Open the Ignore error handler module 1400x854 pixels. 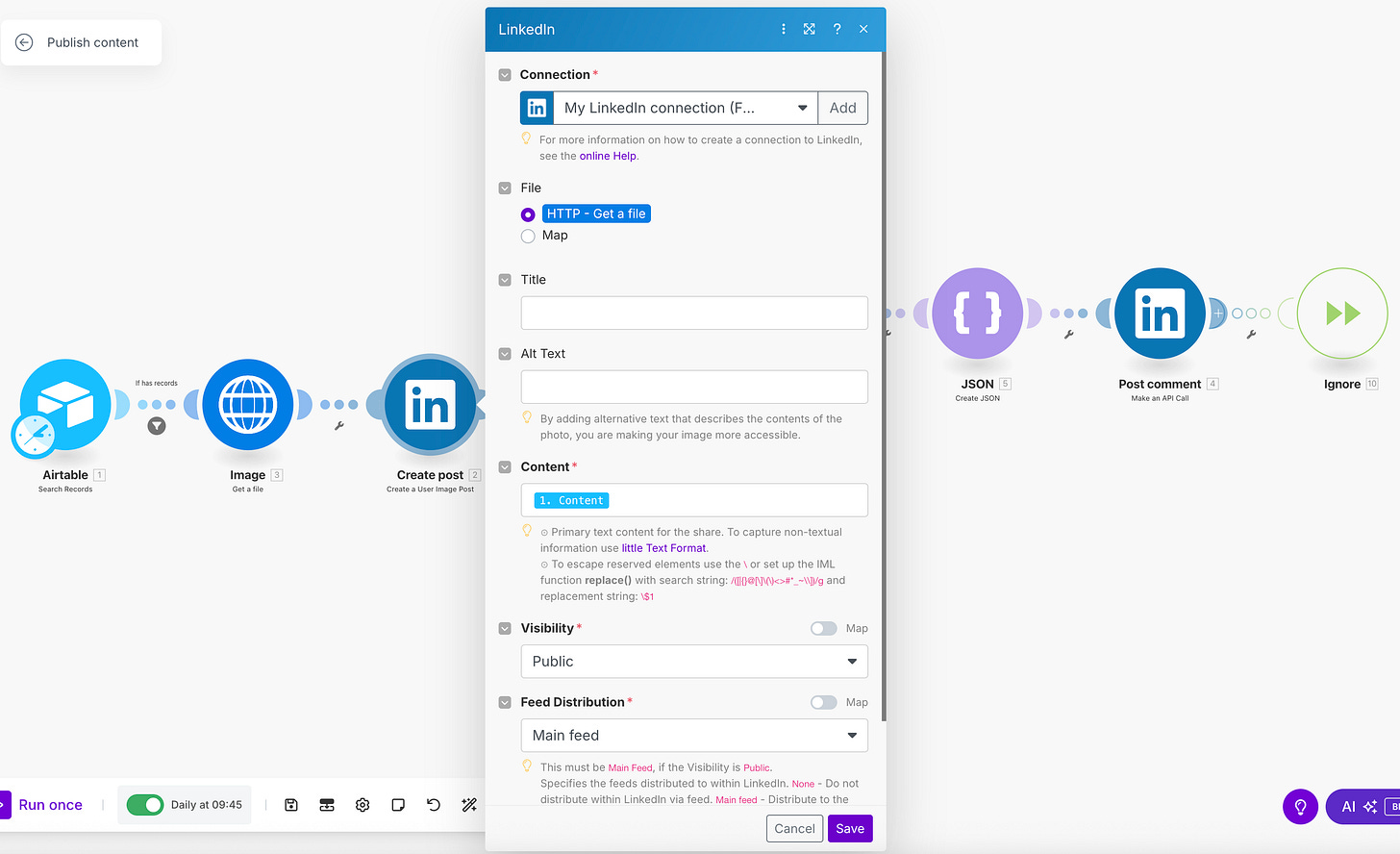pos(1342,314)
